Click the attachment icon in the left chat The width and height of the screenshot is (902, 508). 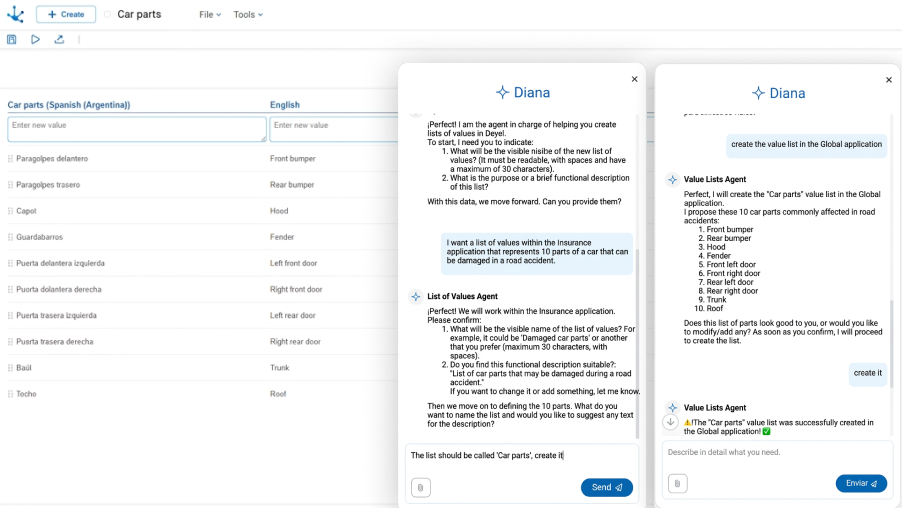coord(421,487)
